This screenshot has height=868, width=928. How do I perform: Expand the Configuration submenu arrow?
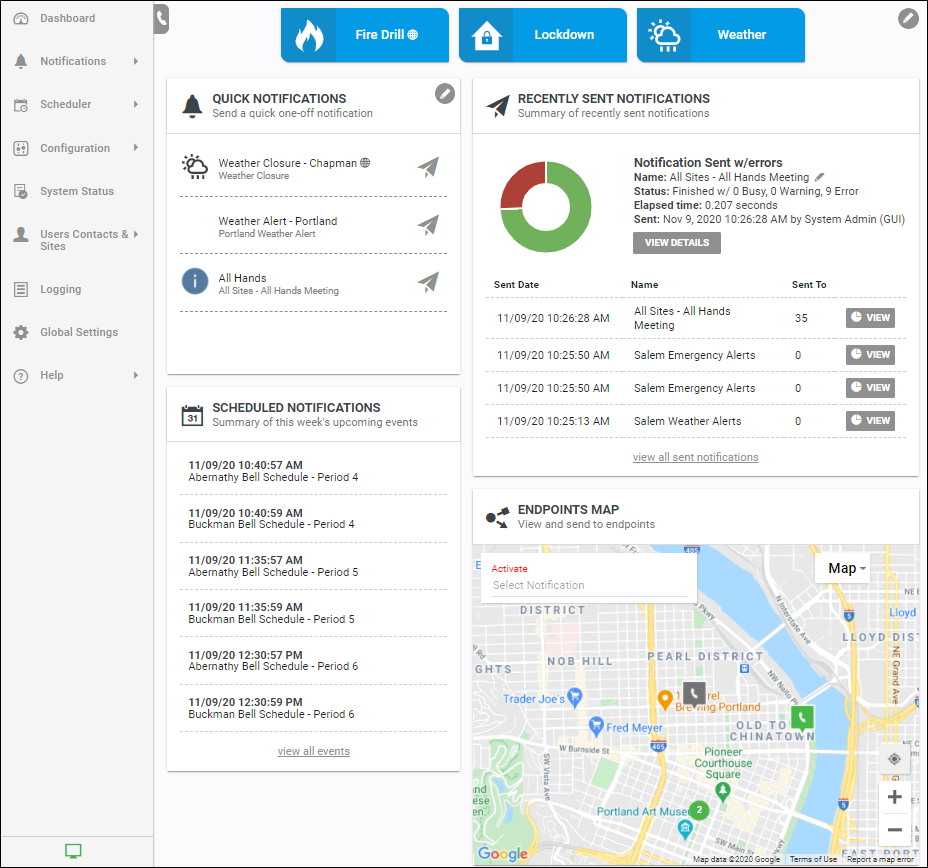[136, 147]
